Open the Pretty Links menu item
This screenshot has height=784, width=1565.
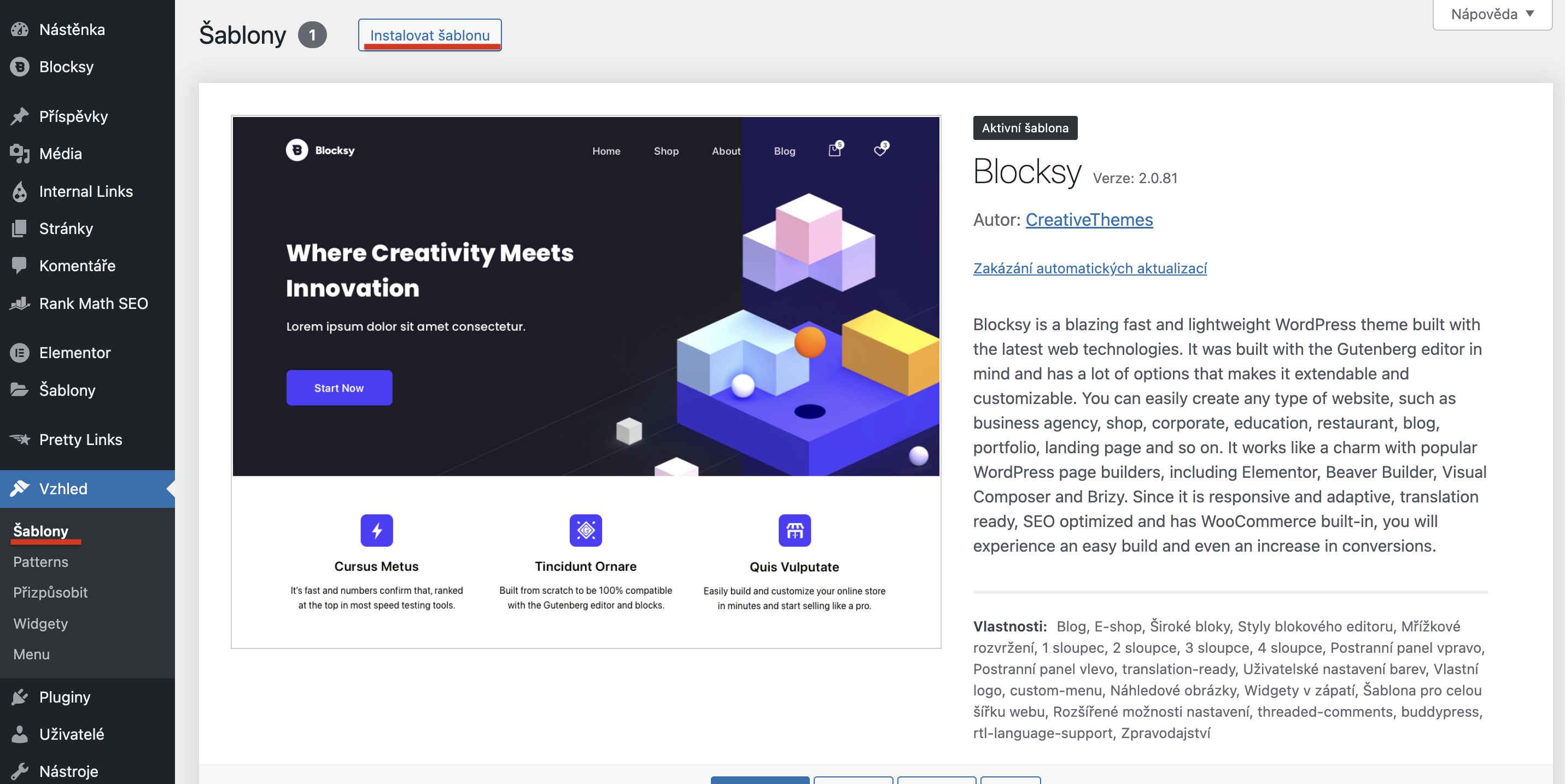87,439
